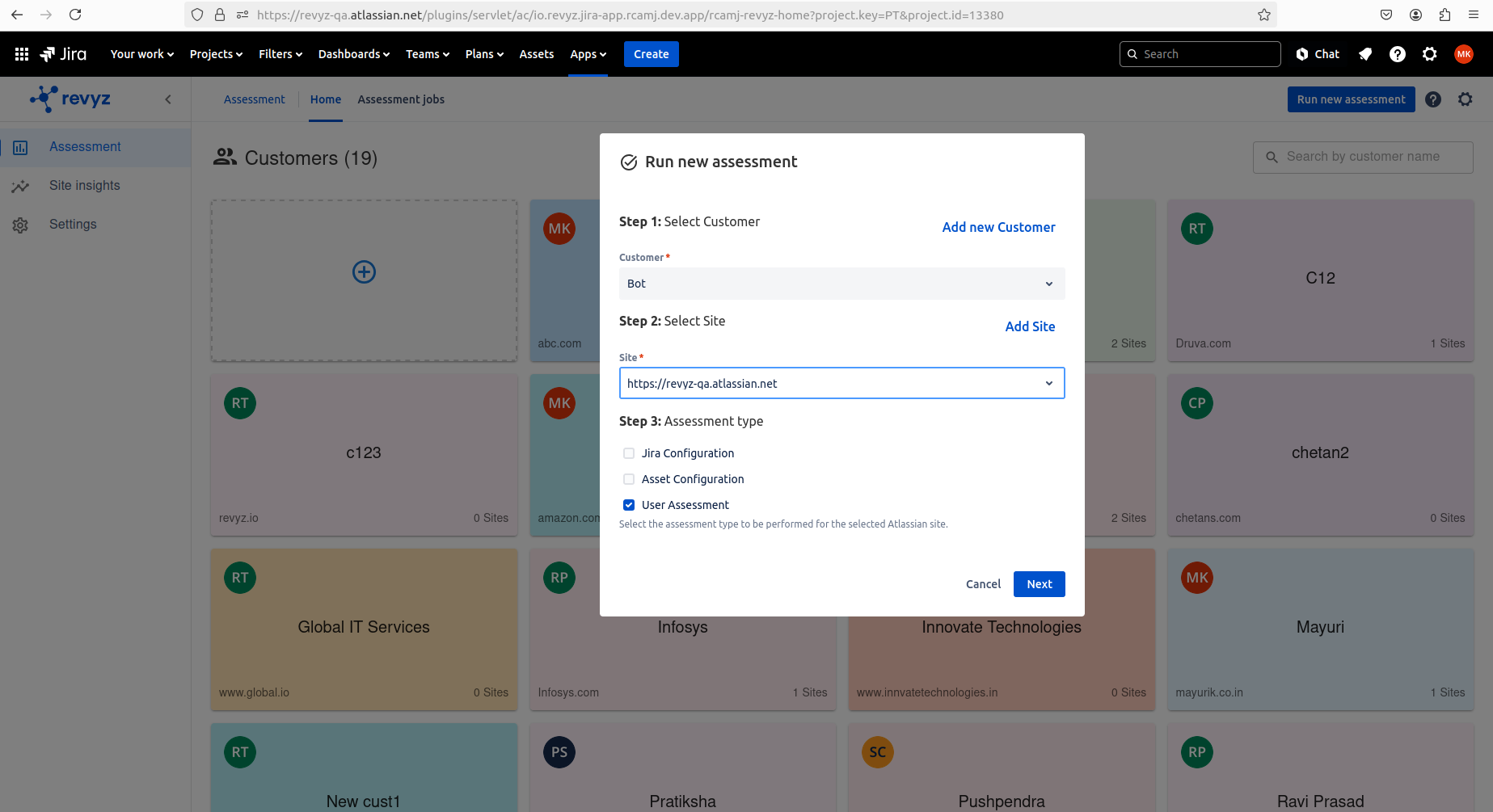Click the Next button in dialog
Viewport: 1493px width, 812px height.
pyautogui.click(x=1040, y=584)
